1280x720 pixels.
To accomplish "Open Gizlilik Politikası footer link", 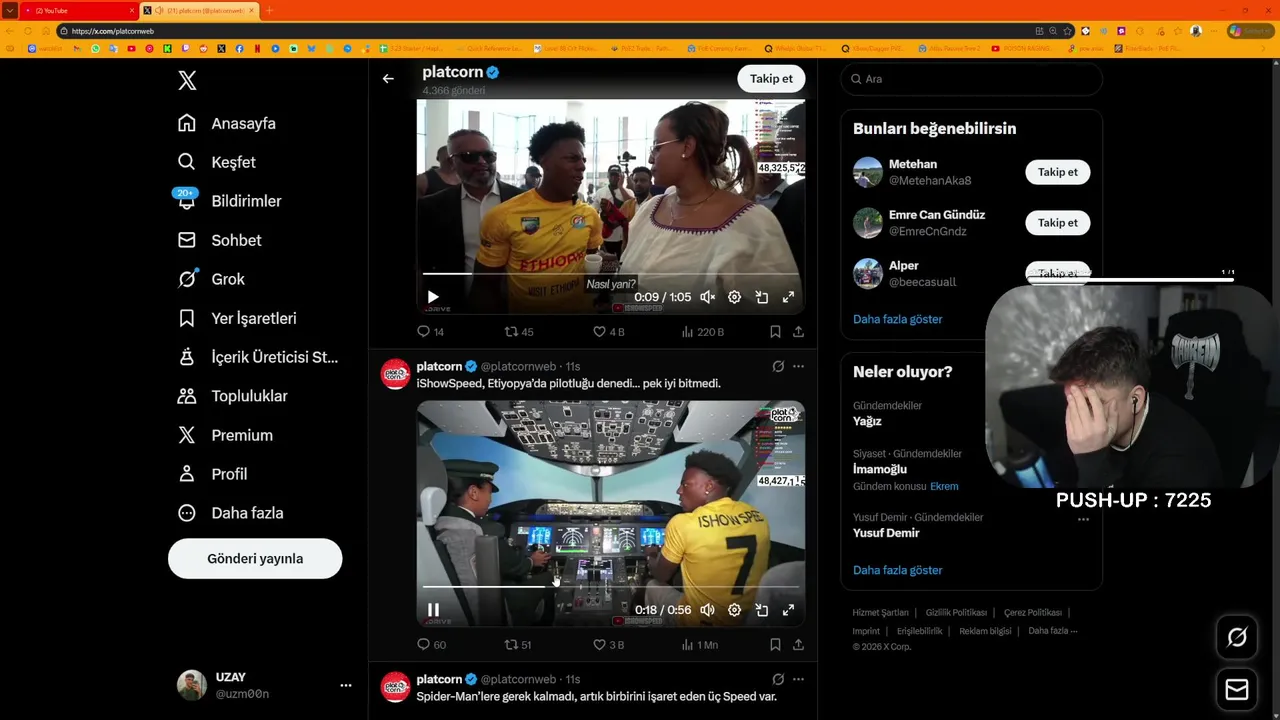I will [956, 612].
